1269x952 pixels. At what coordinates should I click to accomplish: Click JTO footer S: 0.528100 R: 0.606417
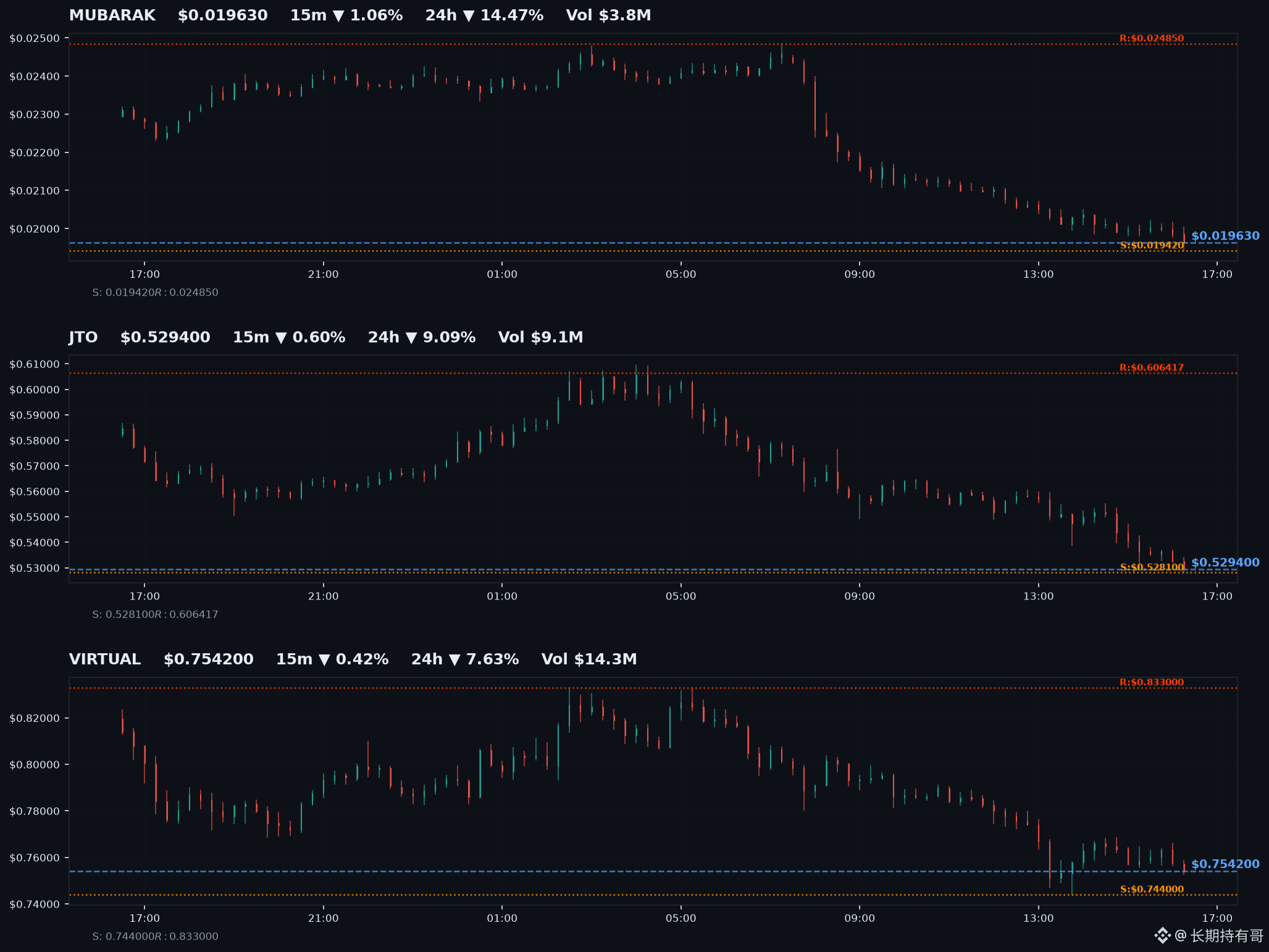point(155,614)
